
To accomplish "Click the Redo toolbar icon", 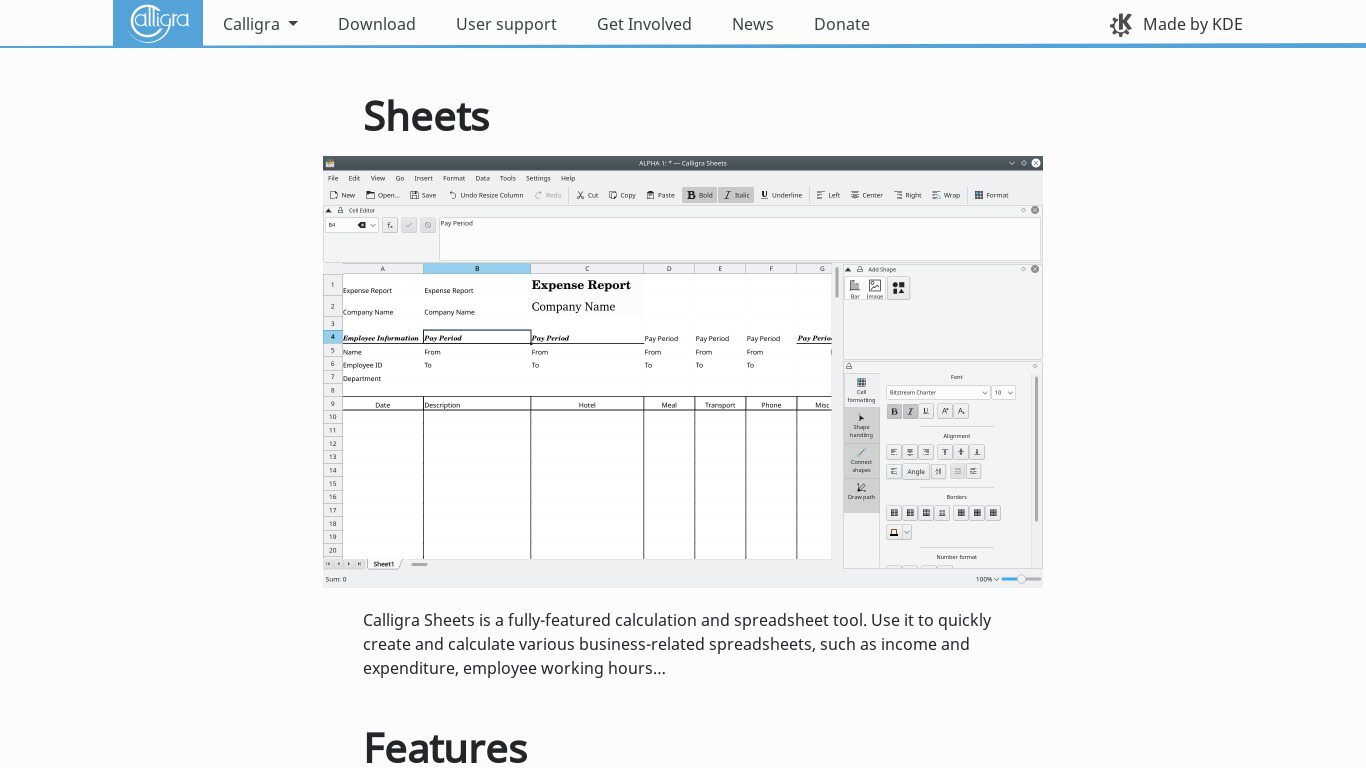I will pos(538,195).
